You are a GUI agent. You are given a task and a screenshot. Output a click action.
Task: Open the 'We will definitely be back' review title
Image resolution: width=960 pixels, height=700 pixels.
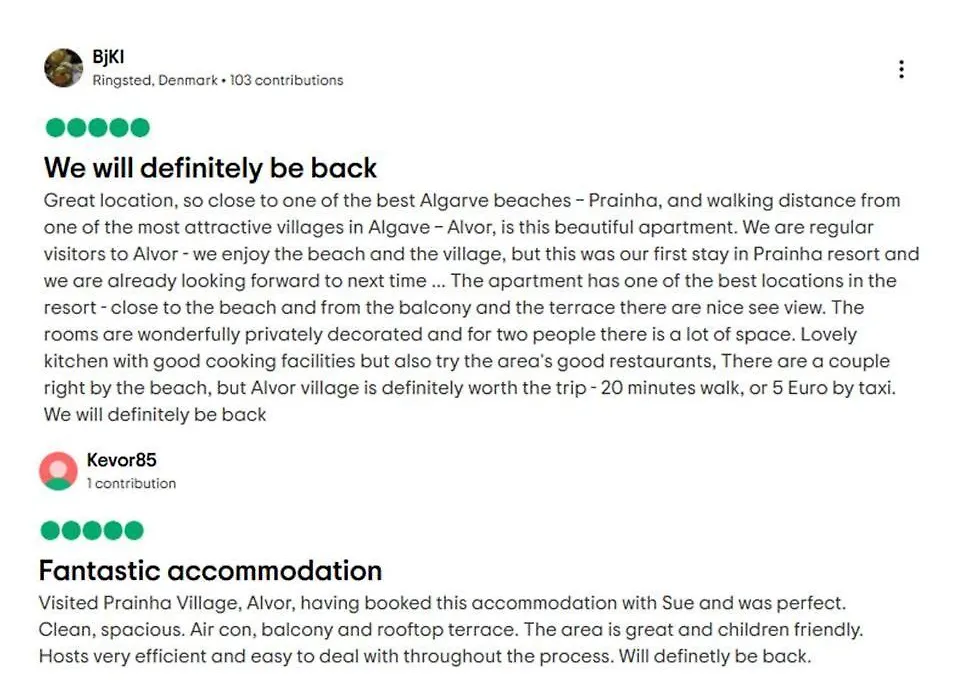tap(210, 168)
